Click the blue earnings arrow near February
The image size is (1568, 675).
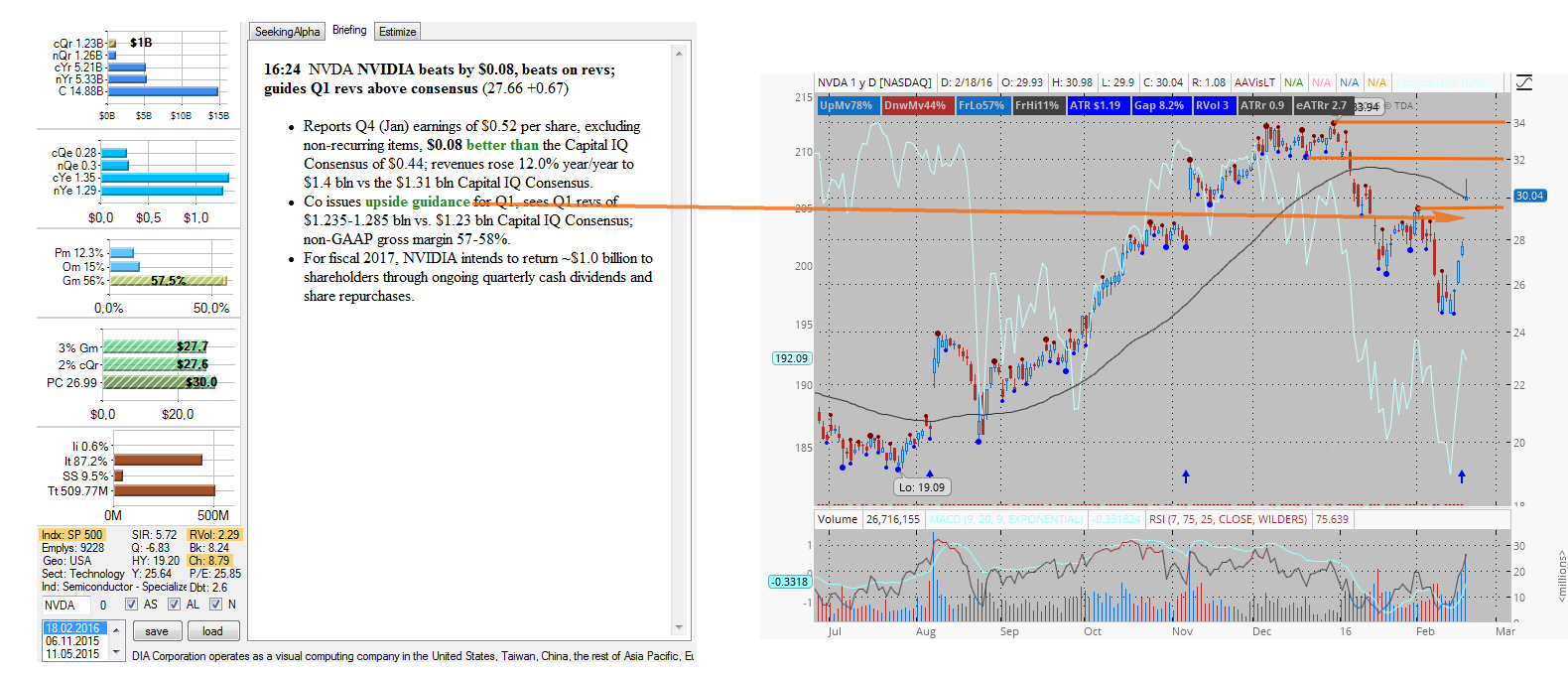point(1462,476)
